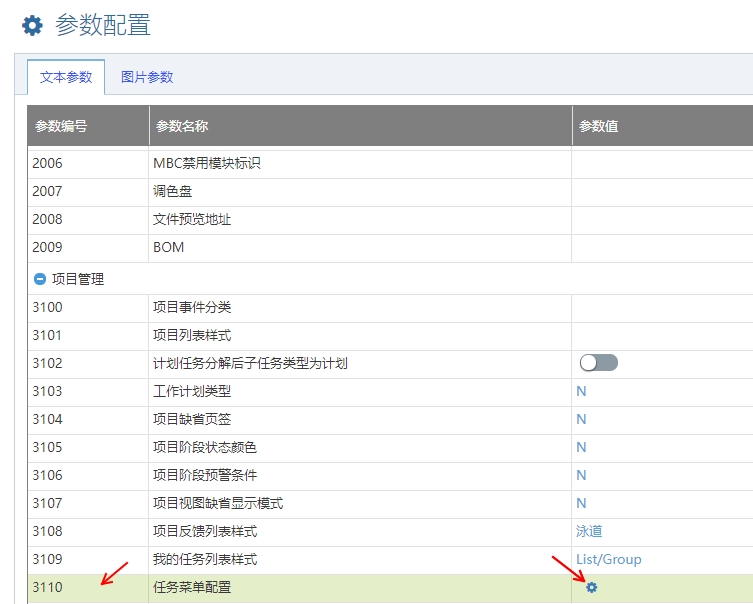Click the N value for 项目视图缺省显示模式

581,503
